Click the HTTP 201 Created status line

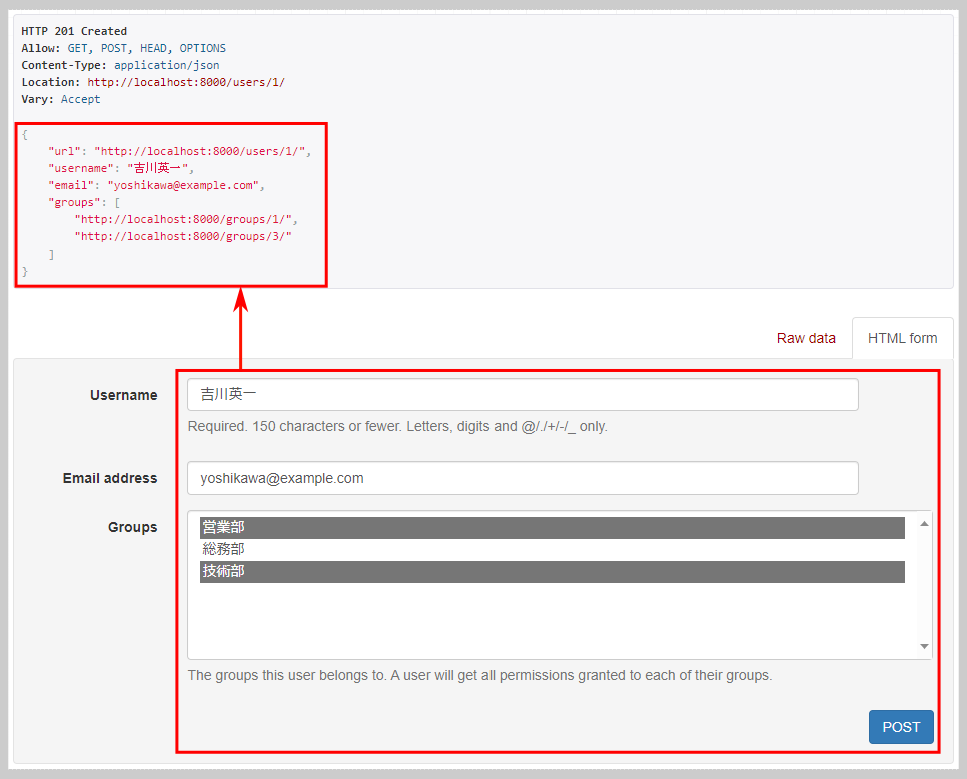(x=74, y=31)
